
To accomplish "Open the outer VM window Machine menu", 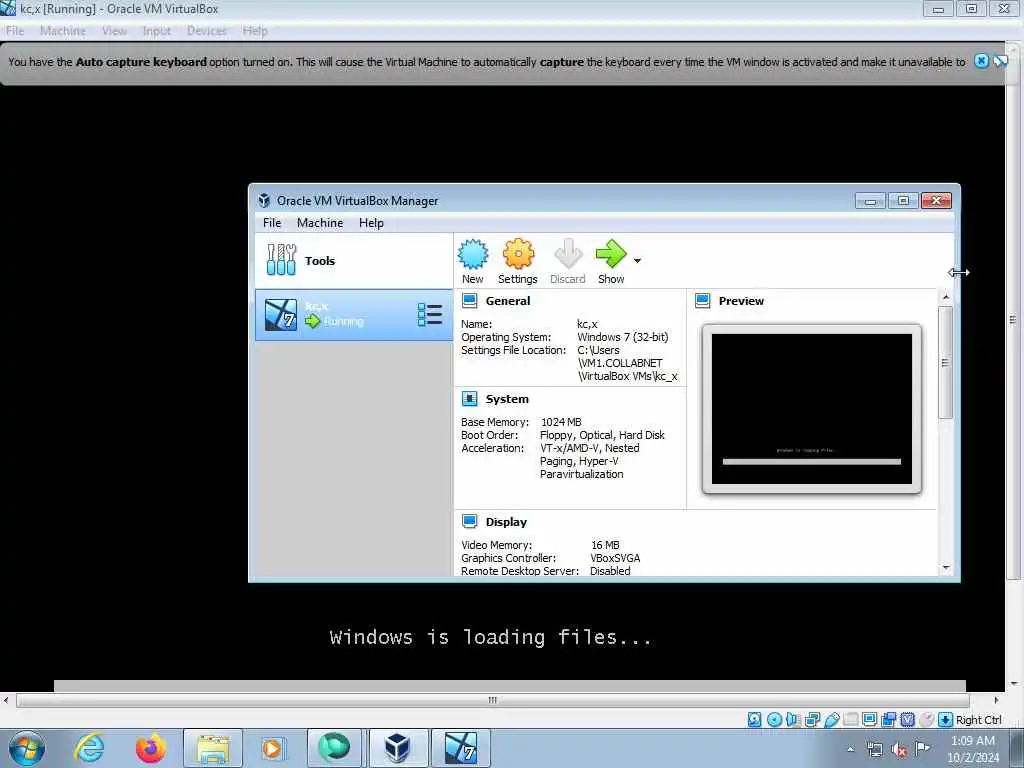I will click(63, 31).
